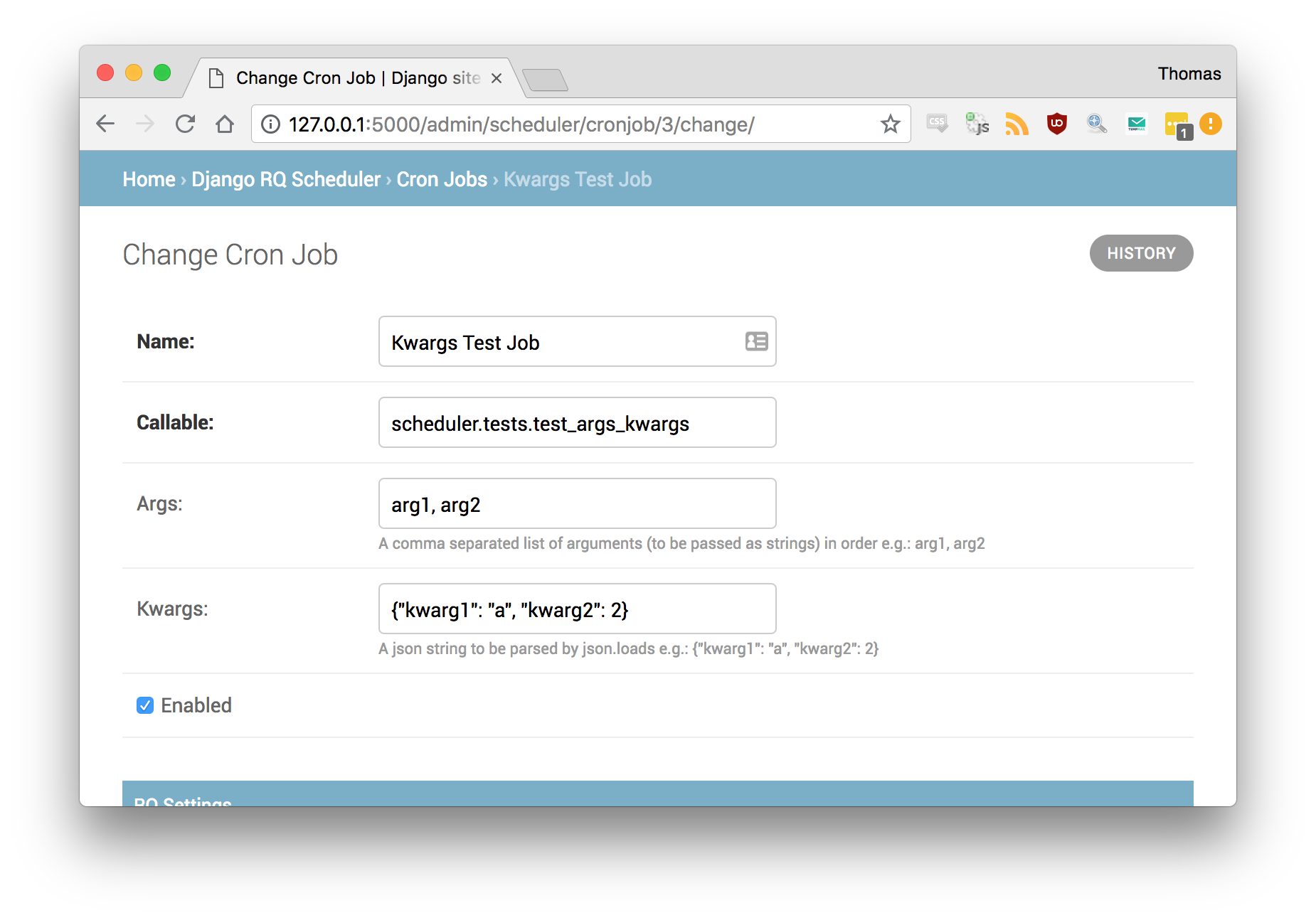Minimize window with yellow button

pos(134,73)
